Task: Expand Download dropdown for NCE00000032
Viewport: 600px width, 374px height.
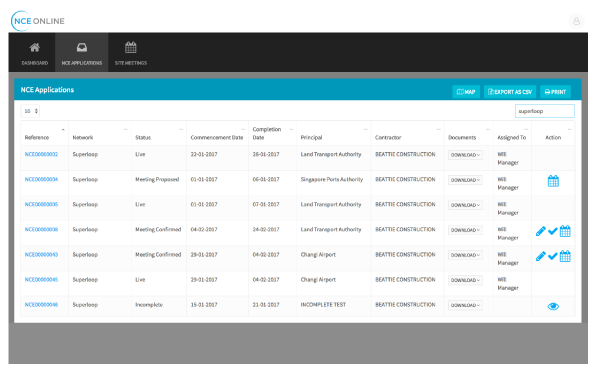Action: point(465,155)
